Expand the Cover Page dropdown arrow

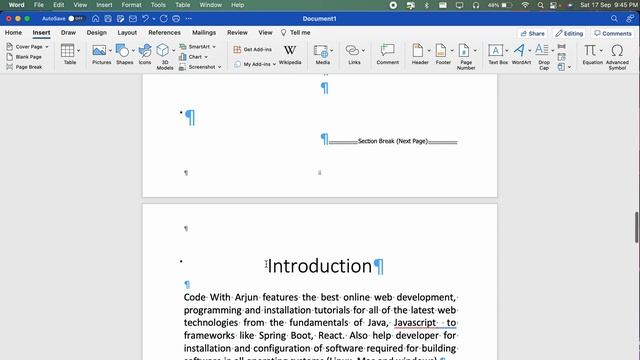[47, 47]
